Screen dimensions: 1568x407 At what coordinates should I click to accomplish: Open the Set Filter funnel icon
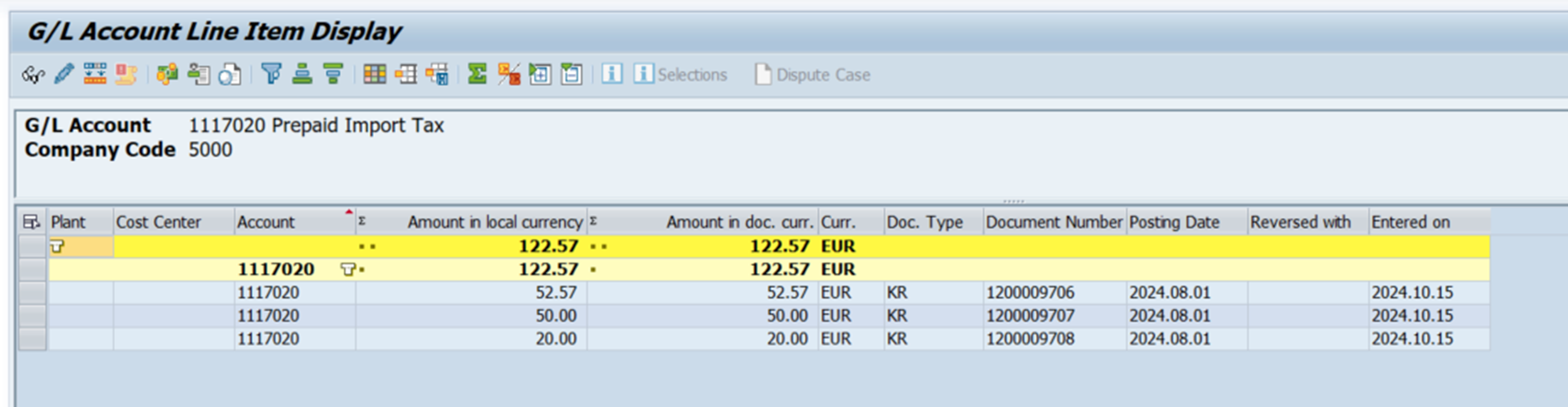[x=271, y=74]
